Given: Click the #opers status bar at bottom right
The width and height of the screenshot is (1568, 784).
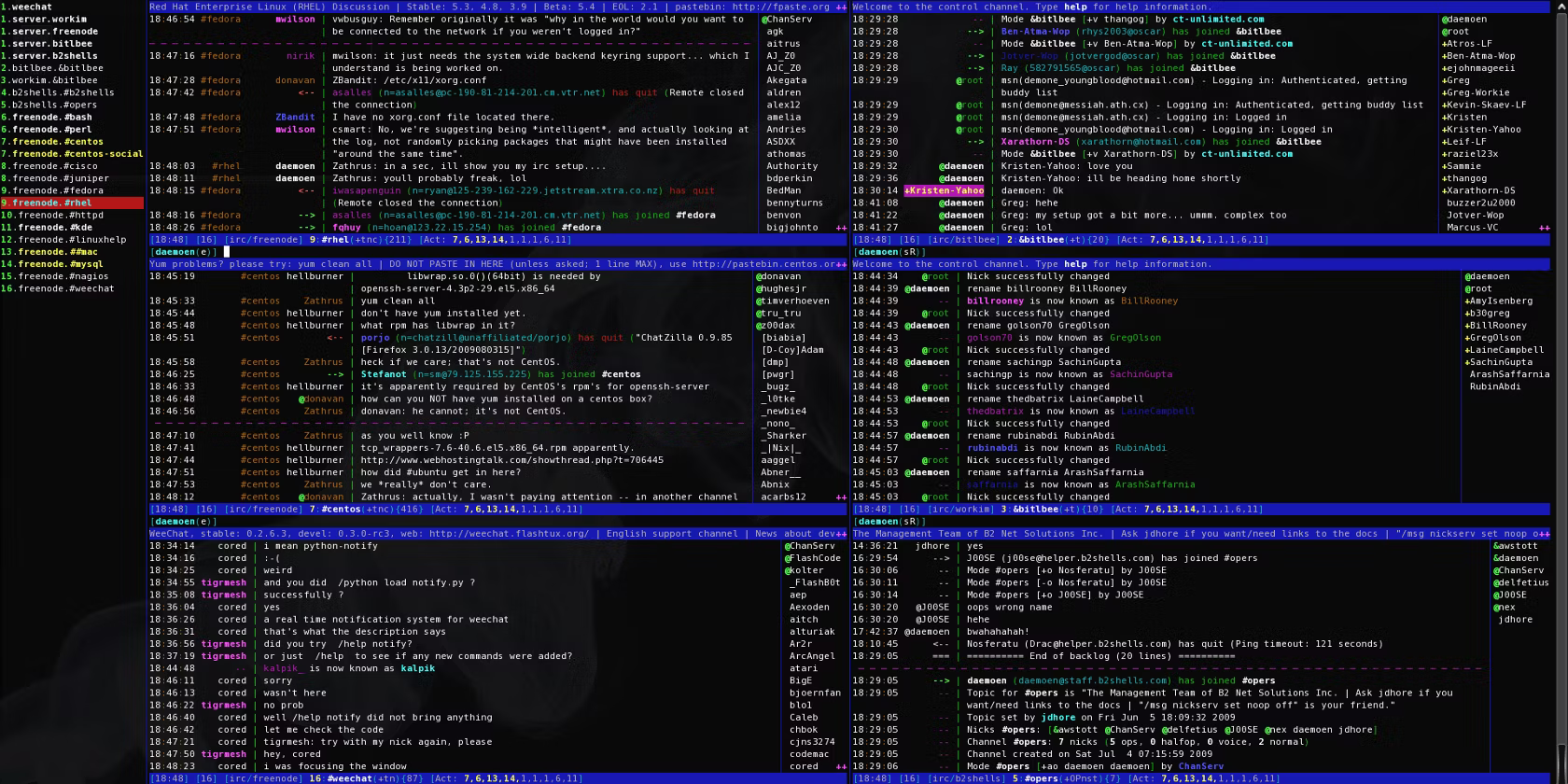Looking at the screenshot, I should 1202,778.
